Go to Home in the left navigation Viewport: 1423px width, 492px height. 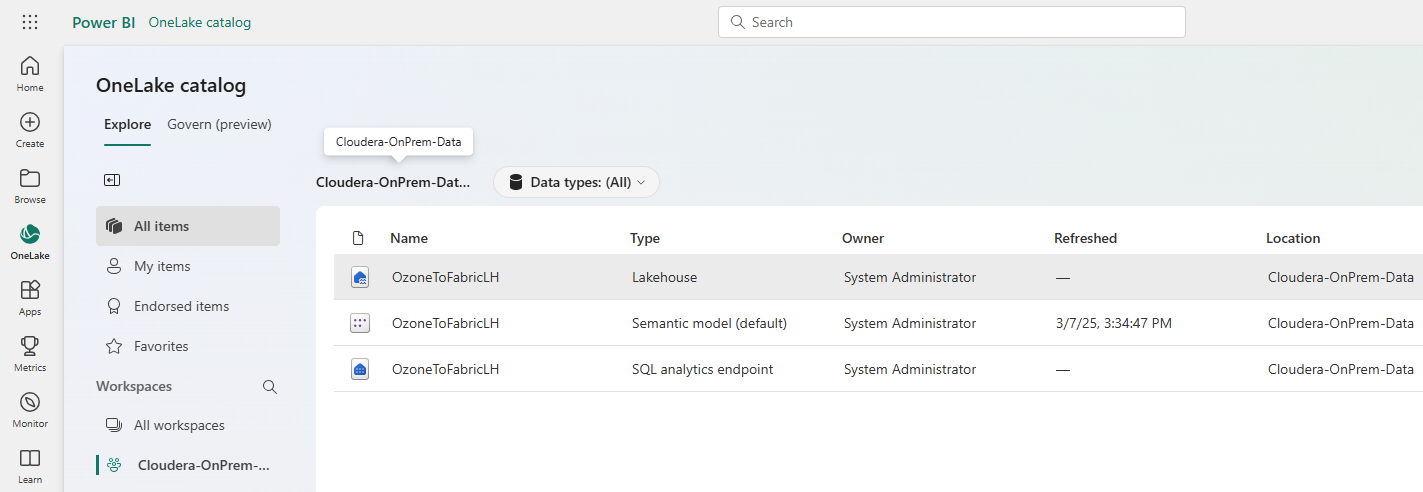30,73
